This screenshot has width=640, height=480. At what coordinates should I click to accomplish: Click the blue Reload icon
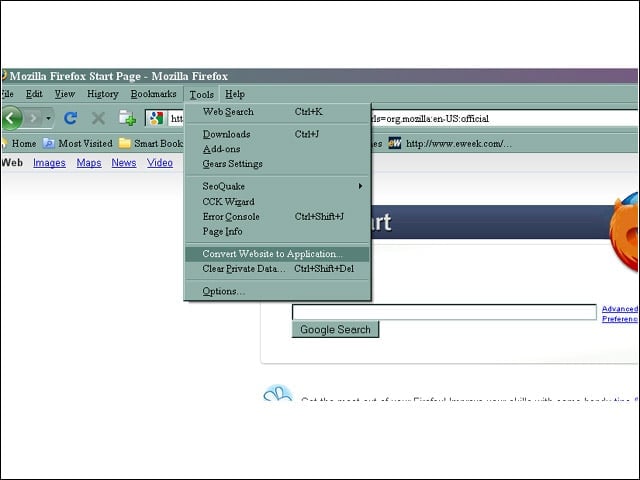coord(71,118)
